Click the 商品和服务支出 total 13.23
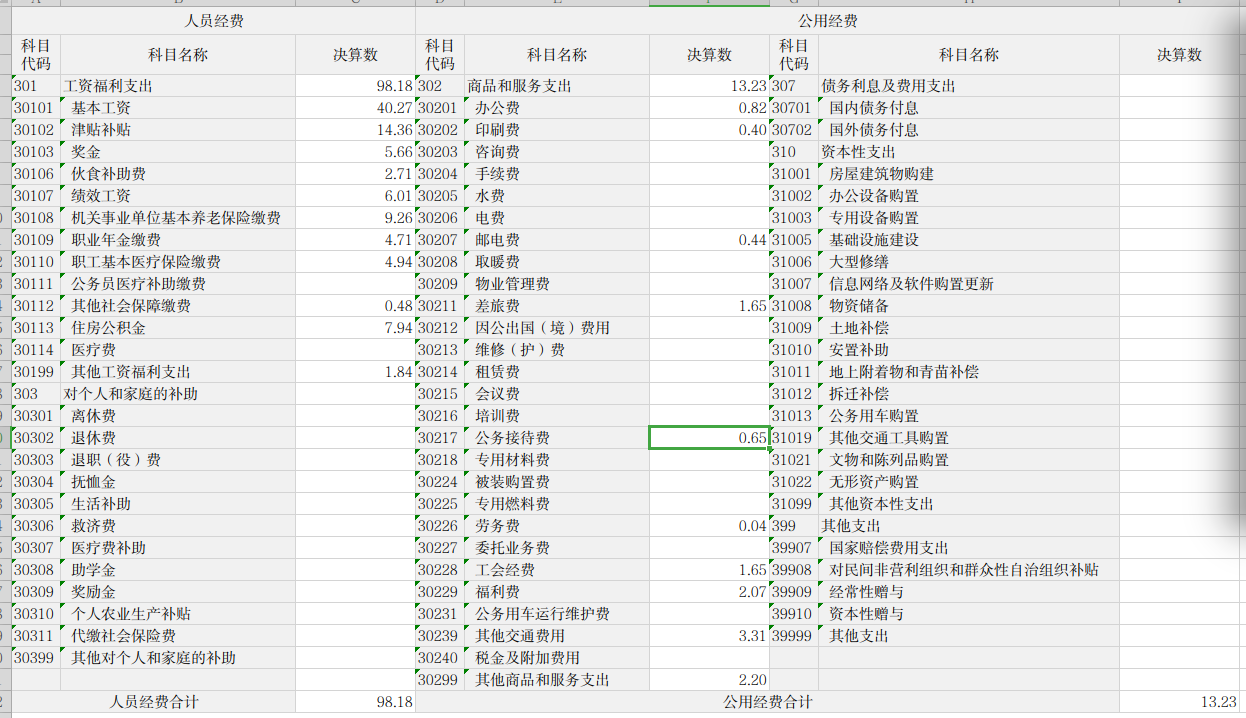The image size is (1246, 718). 709,86
